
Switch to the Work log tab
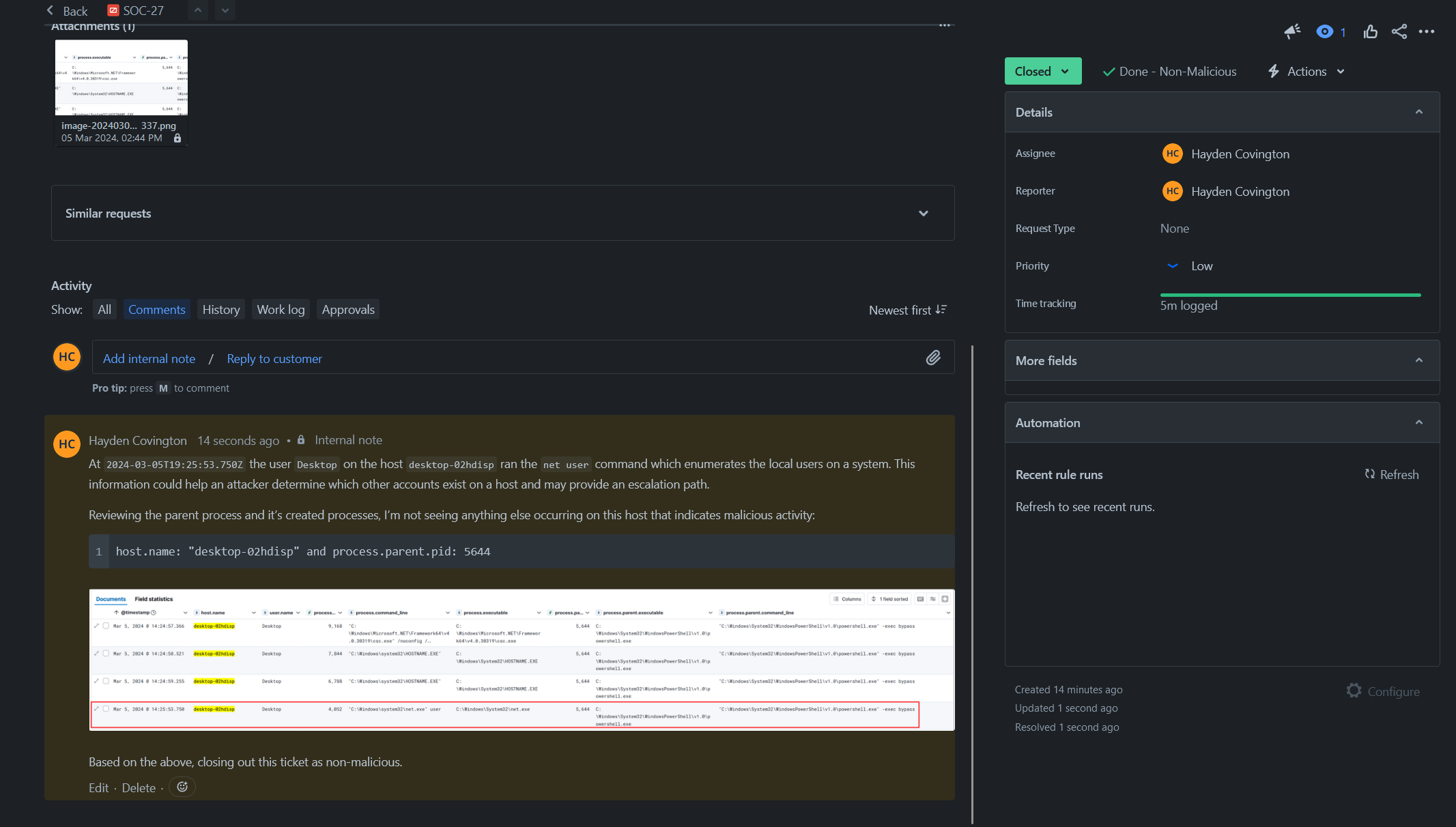(x=281, y=309)
